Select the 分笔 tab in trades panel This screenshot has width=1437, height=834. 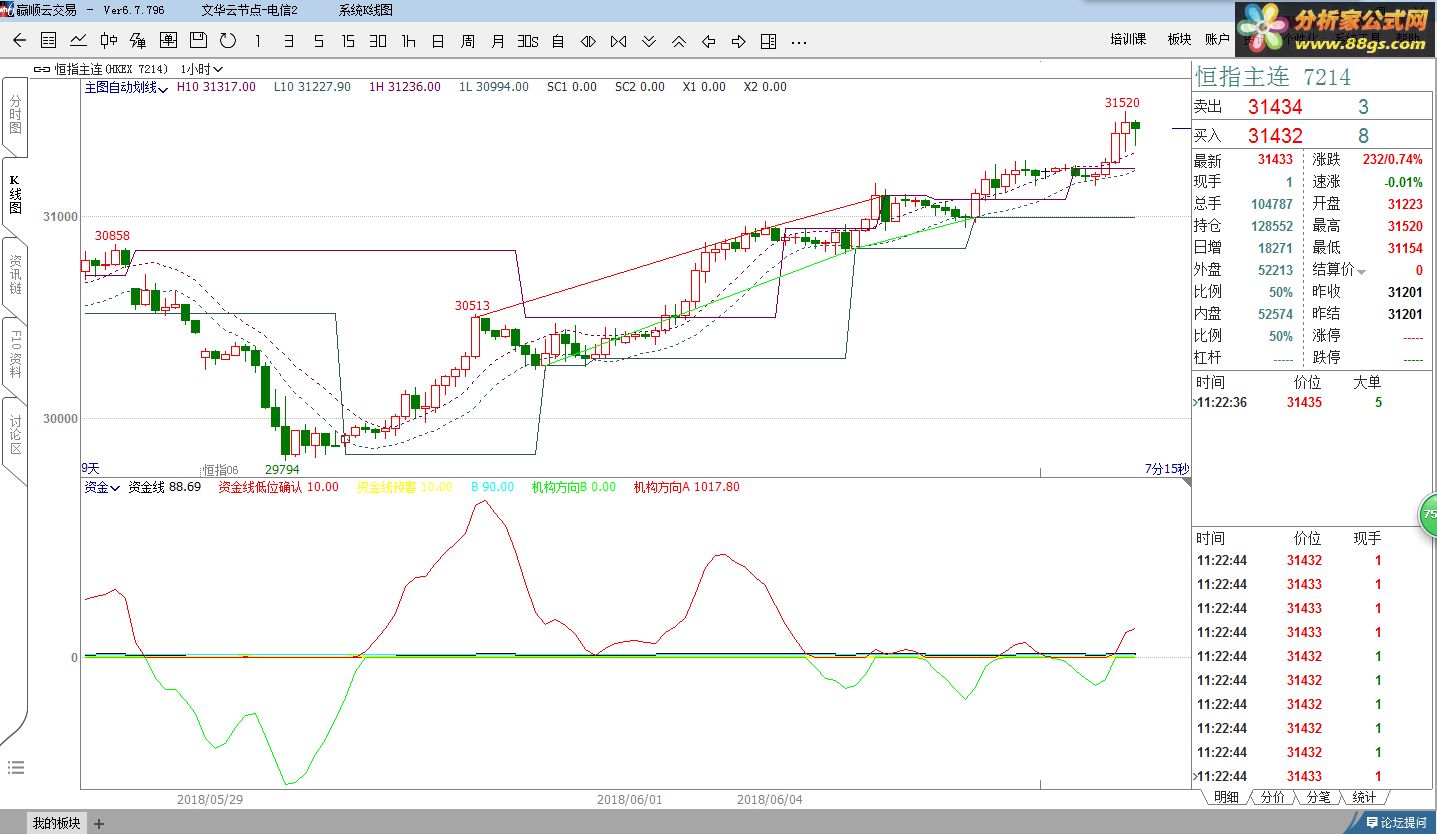(1318, 797)
